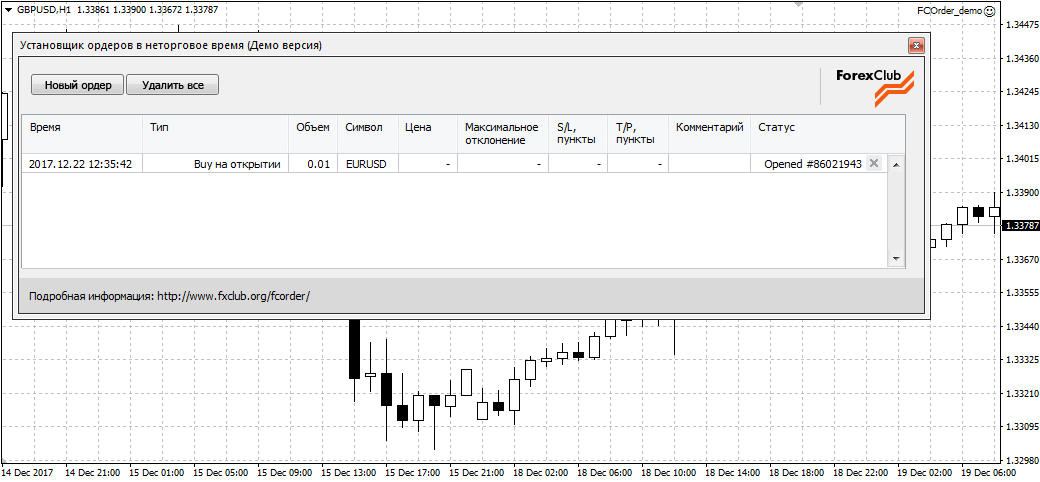The height and width of the screenshot is (482, 1040).
Task: Click the 1.32980 price axis label
Action: [x=1022, y=459]
